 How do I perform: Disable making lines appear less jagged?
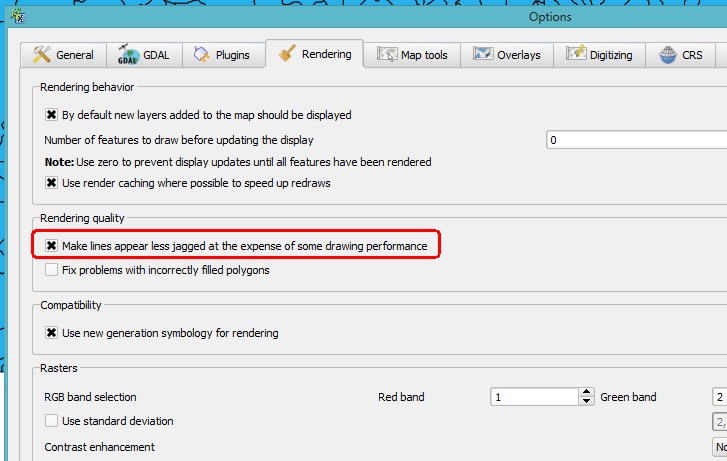pyautogui.click(x=51, y=246)
